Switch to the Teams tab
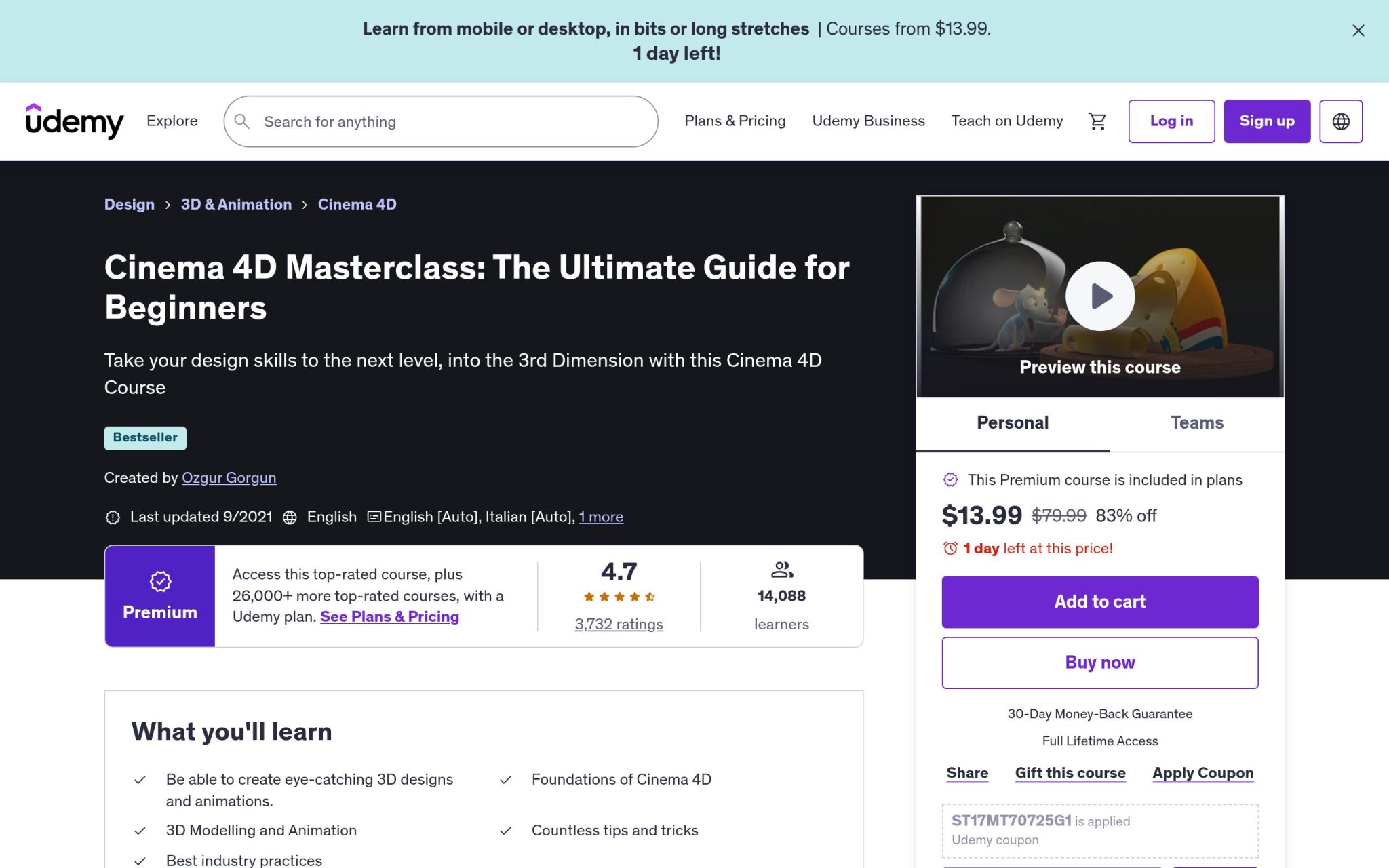This screenshot has height=868, width=1389. click(1197, 422)
